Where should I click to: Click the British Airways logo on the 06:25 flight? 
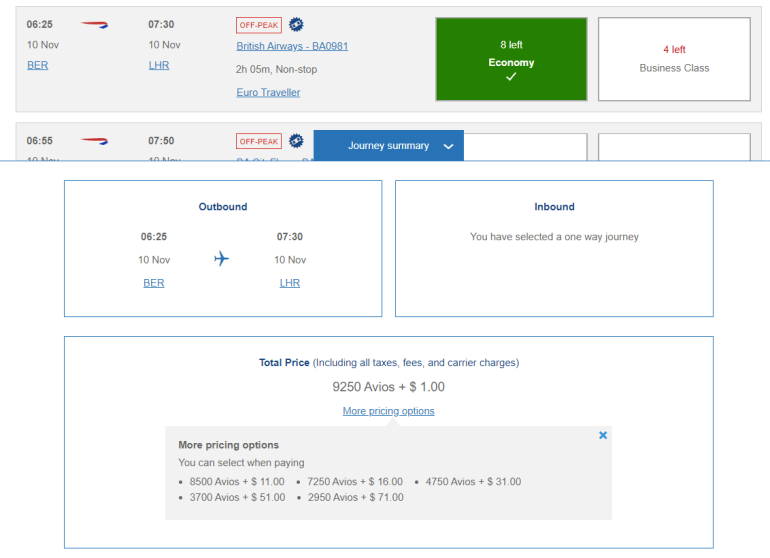(x=95, y=24)
